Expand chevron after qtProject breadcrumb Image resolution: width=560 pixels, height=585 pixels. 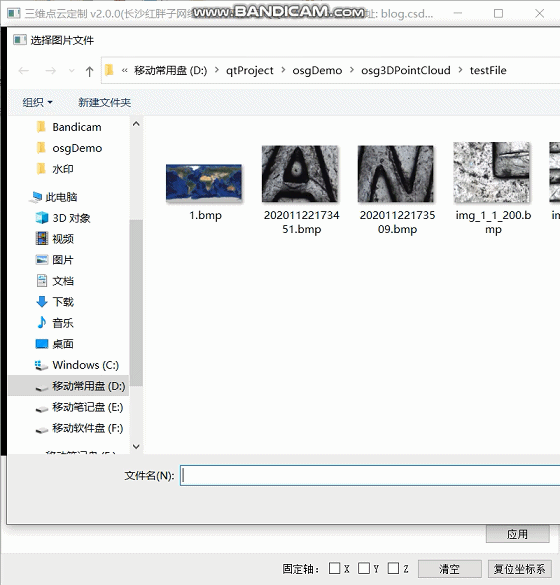283,70
